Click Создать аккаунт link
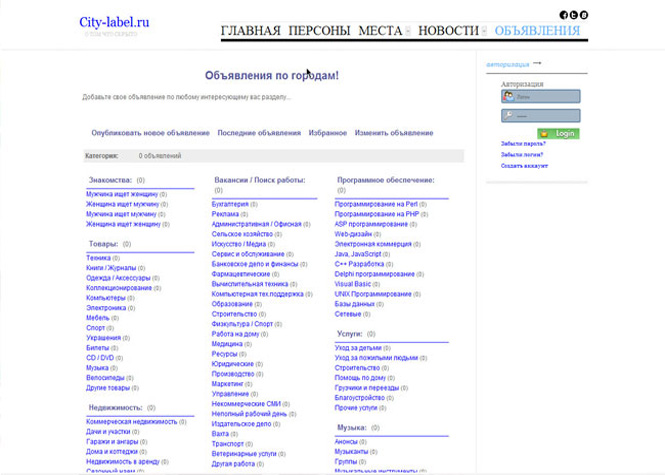 tap(526, 165)
